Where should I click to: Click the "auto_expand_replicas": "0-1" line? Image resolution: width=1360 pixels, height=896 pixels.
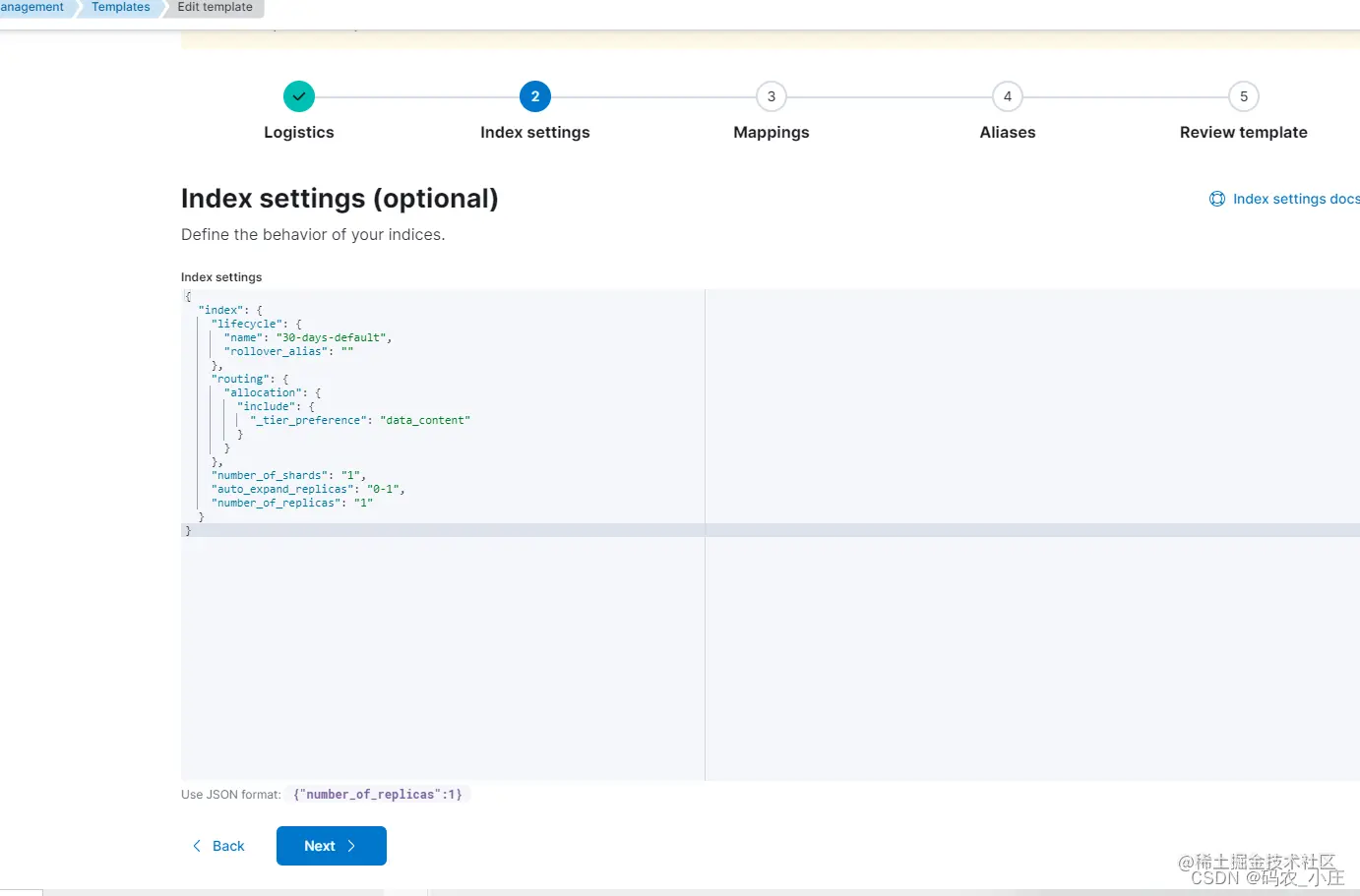coord(308,489)
